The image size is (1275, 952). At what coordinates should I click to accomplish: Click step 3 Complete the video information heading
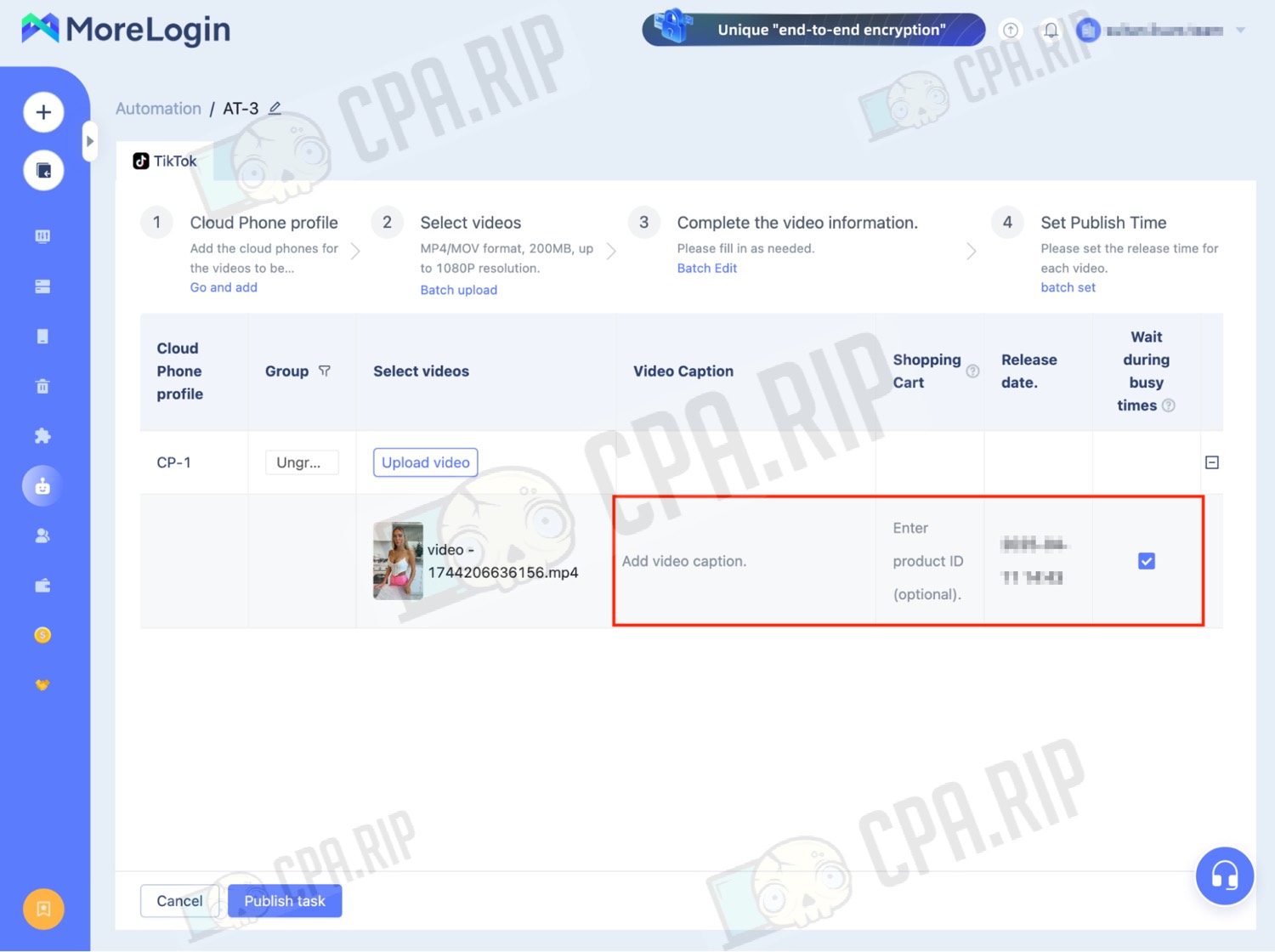[x=797, y=223]
